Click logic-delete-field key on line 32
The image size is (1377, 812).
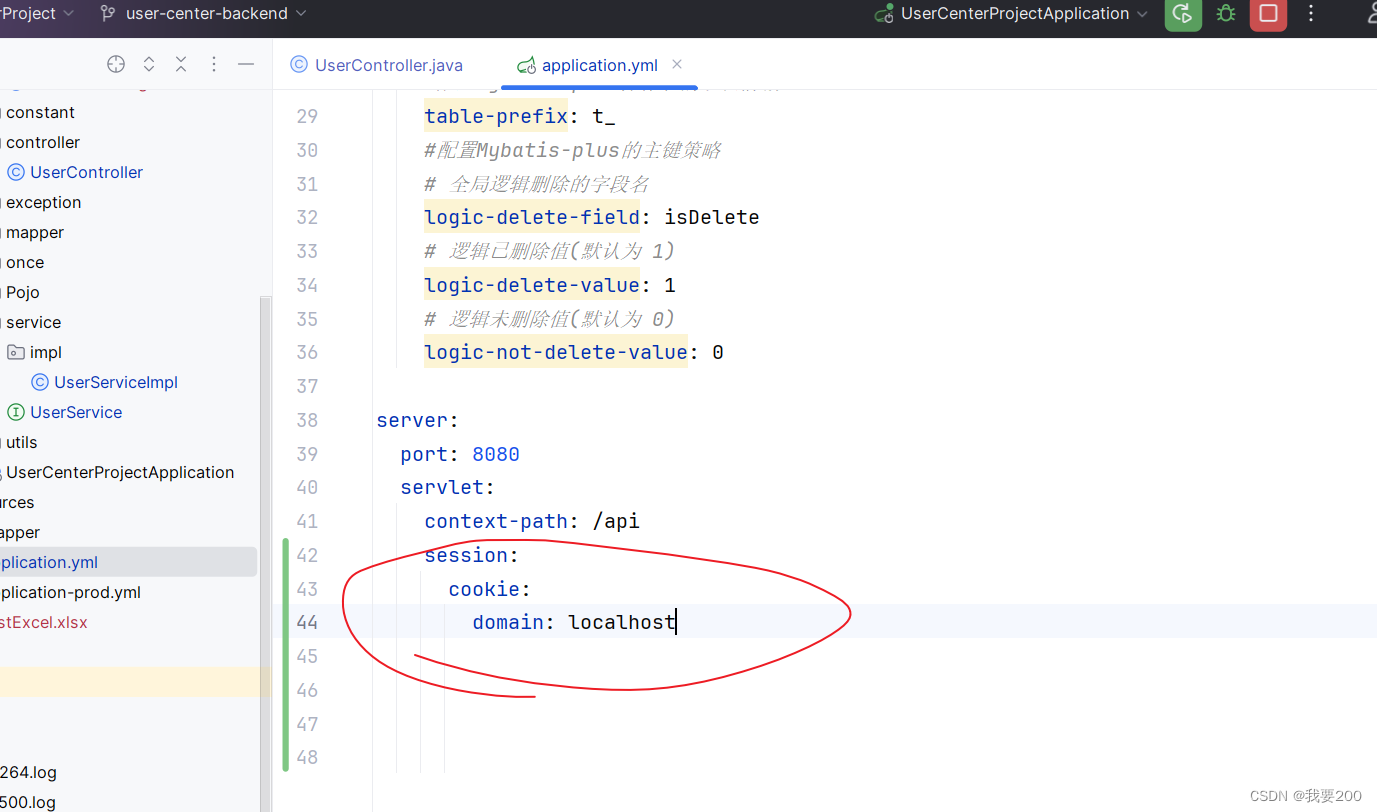532,217
